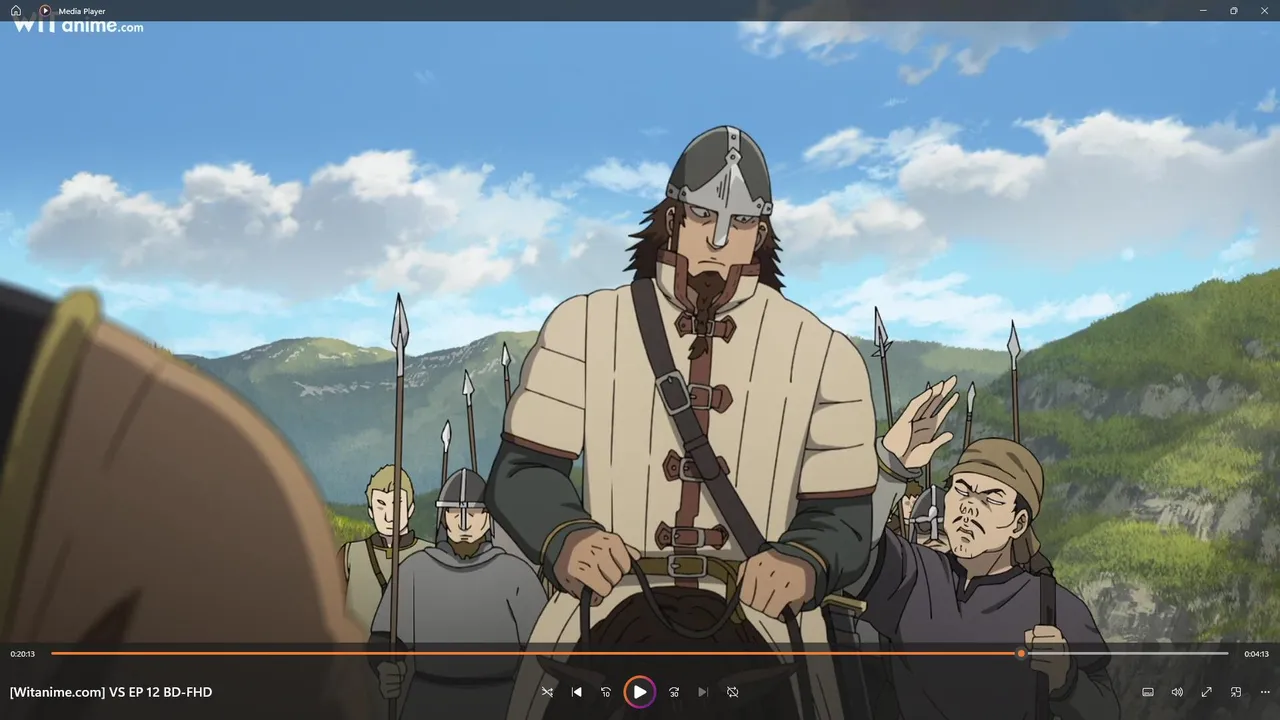Enter full screen mode

tap(1207, 692)
